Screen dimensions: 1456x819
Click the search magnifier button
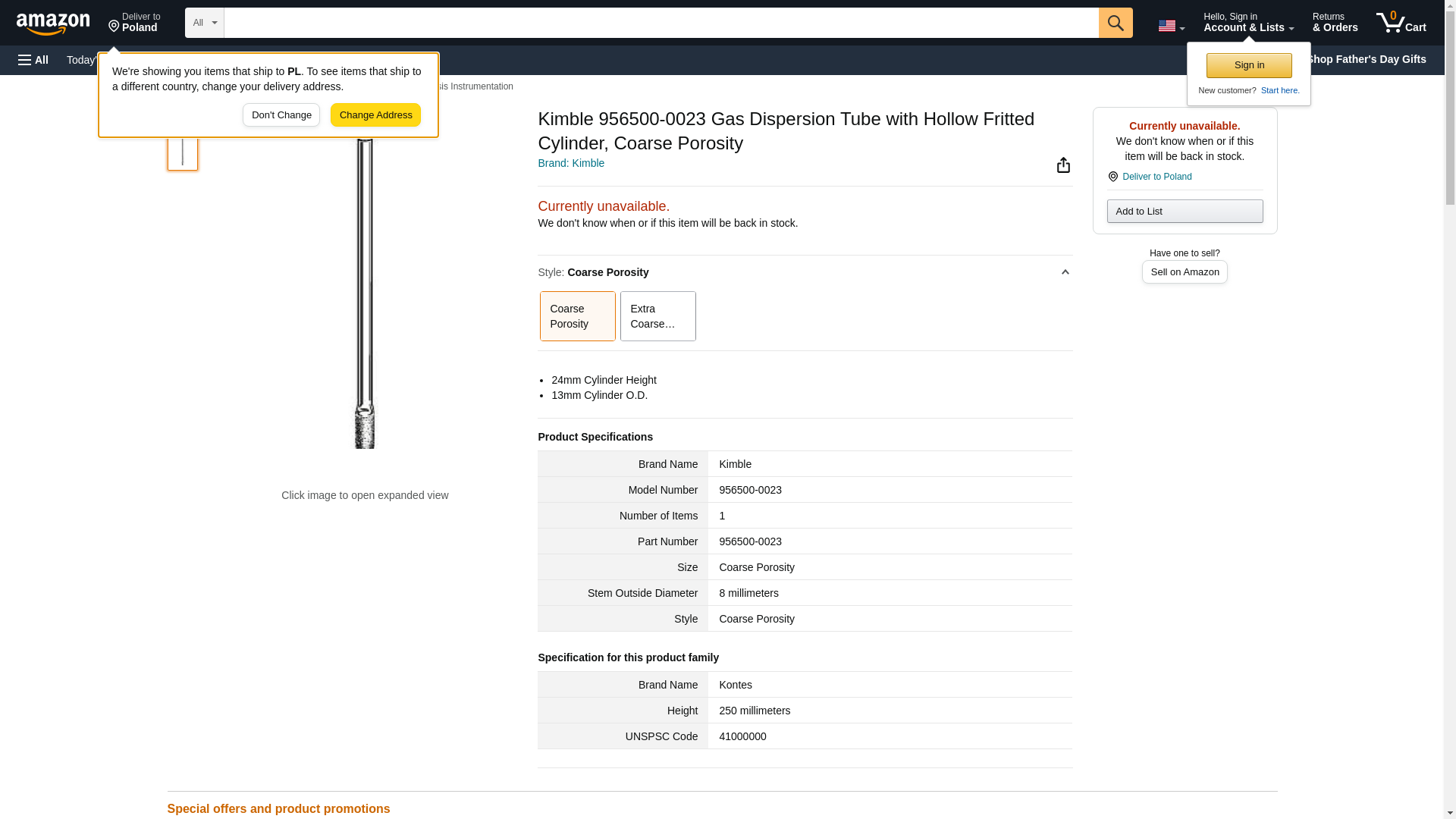(x=1115, y=23)
